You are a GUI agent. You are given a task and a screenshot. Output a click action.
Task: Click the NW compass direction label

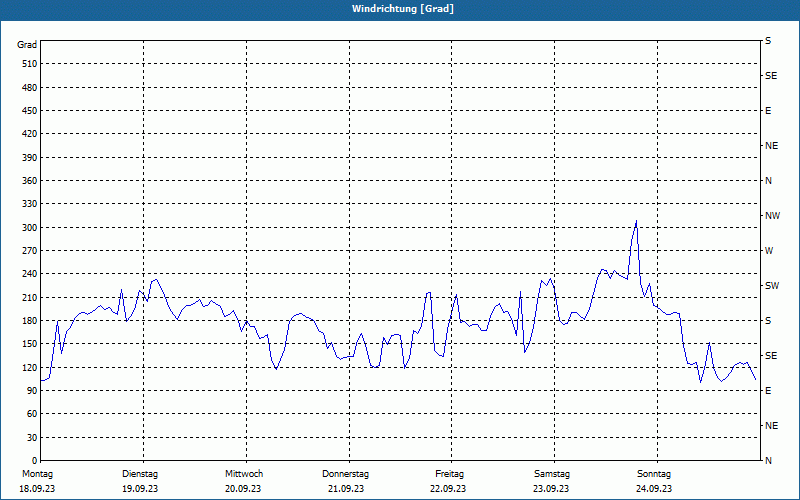pyautogui.click(x=772, y=216)
